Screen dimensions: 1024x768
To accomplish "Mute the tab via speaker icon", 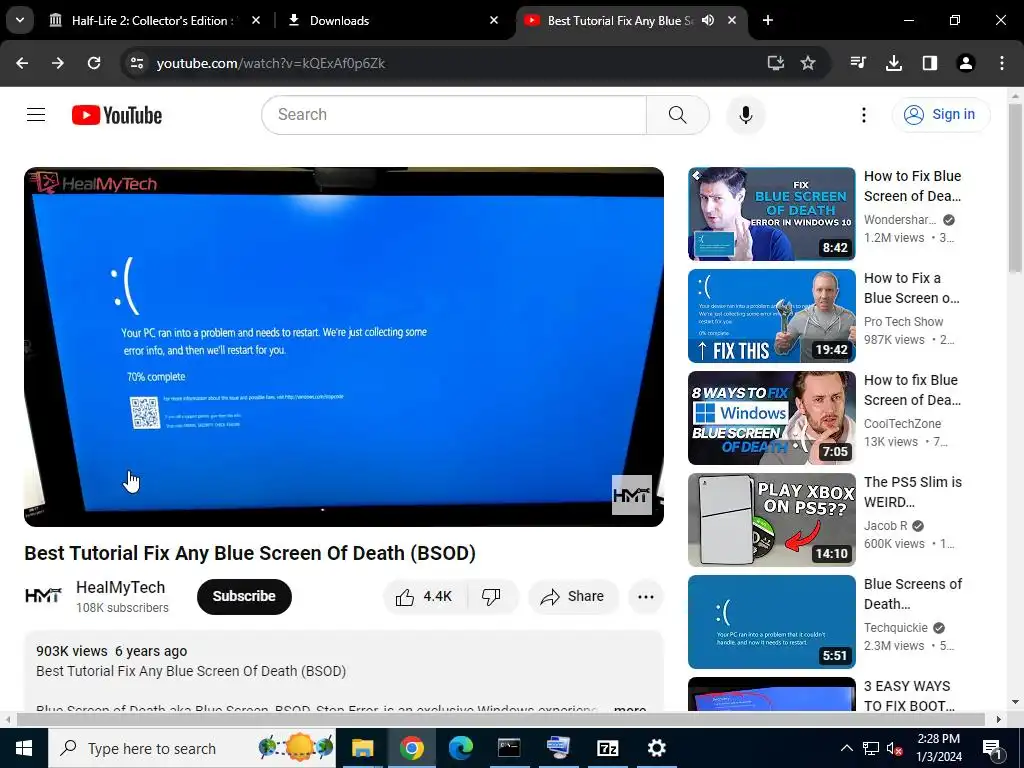I will [708, 20].
